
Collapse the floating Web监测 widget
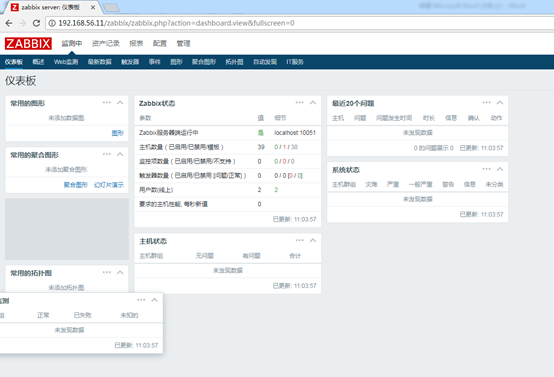[x=154, y=300]
